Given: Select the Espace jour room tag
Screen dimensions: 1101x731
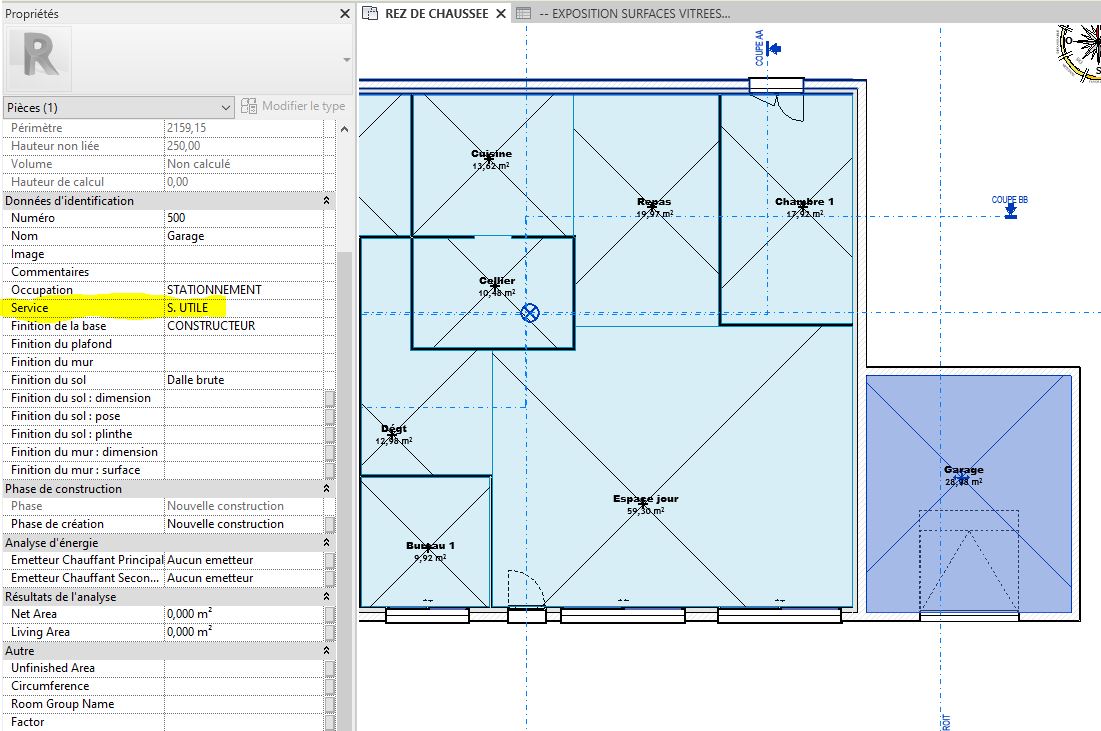Looking at the screenshot, I should pos(645,504).
